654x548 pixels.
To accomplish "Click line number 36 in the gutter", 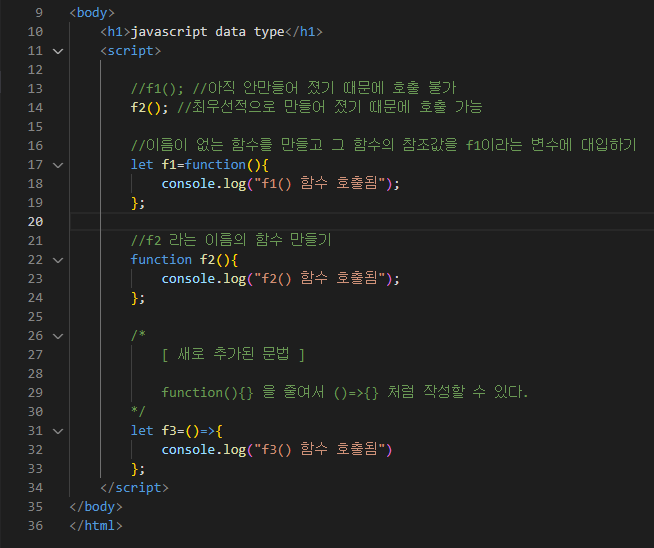I will 35,525.
